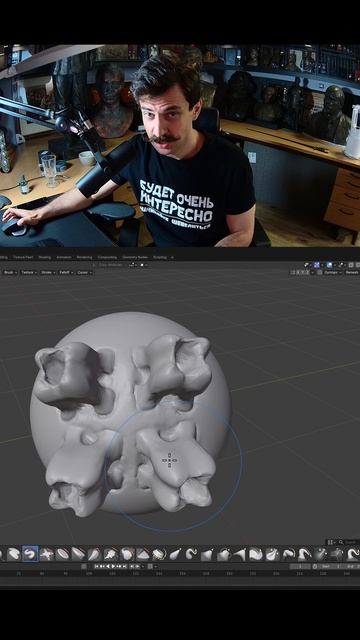This screenshot has width=360, height=640.
Task: Toggle the viewport overlays button
Action: point(330,265)
